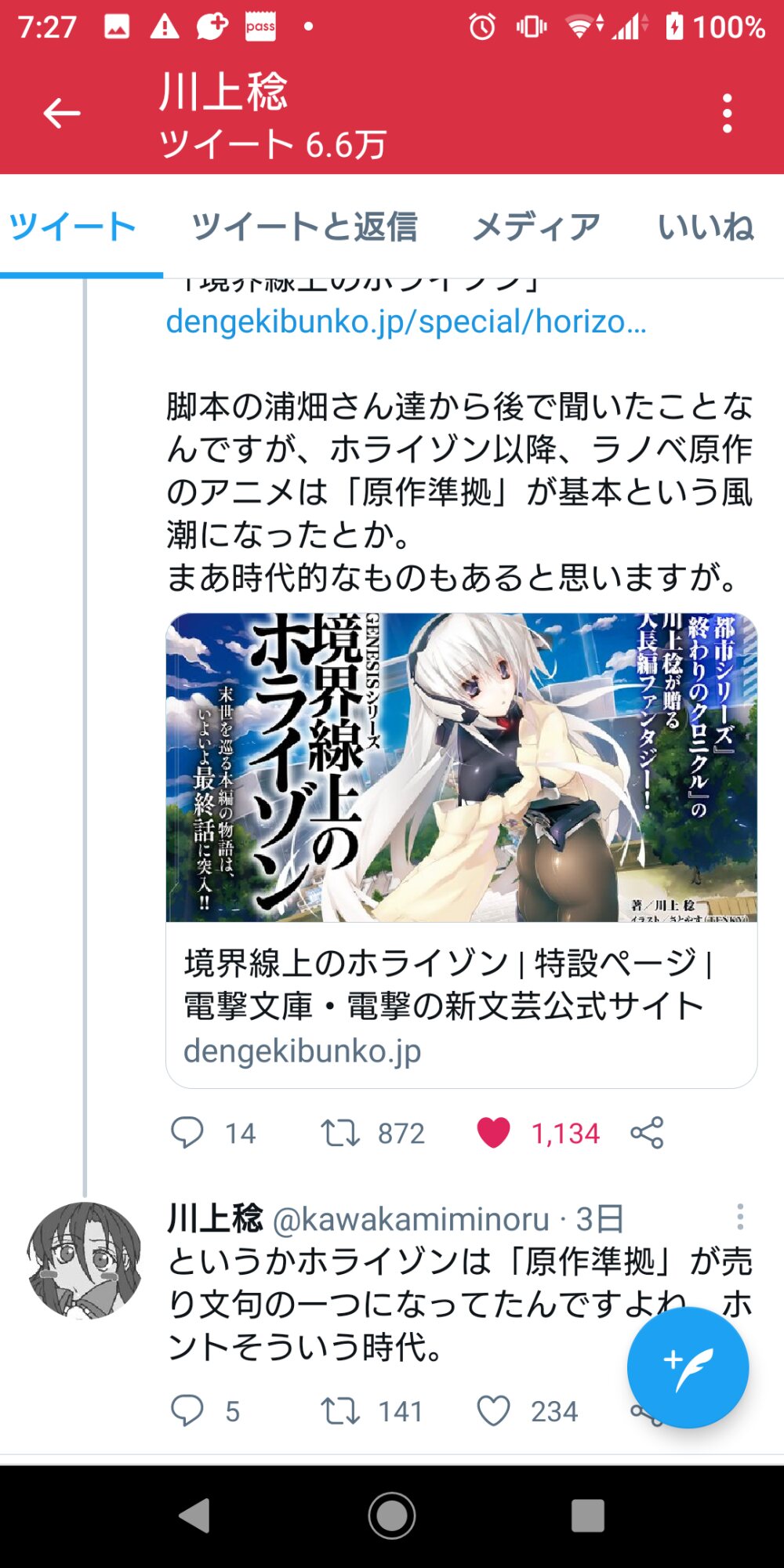The height and width of the screenshot is (1568, 784).
Task: Reply to the tweet with 5 replies
Action: click(x=187, y=1411)
